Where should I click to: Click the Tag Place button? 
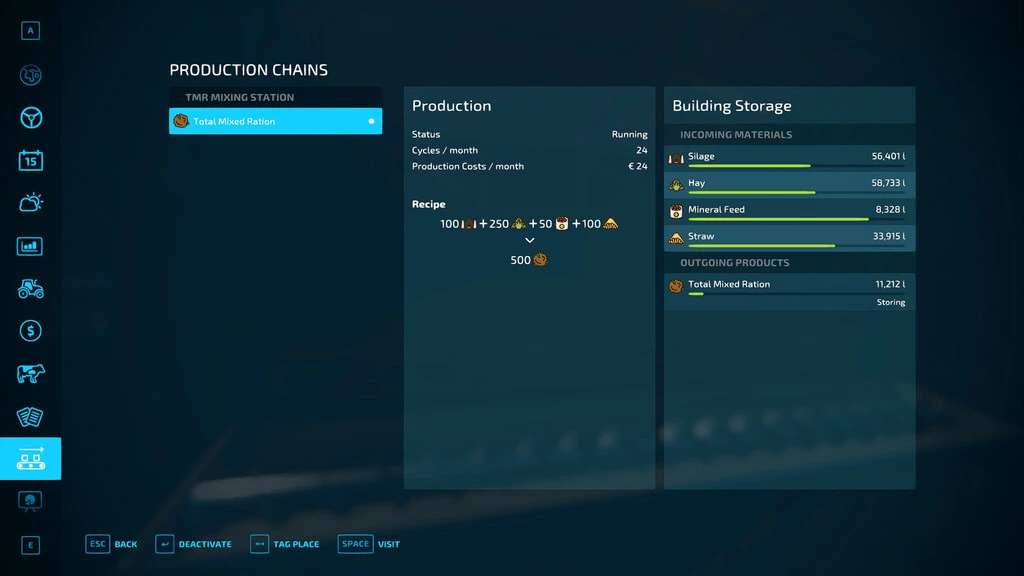[x=285, y=544]
